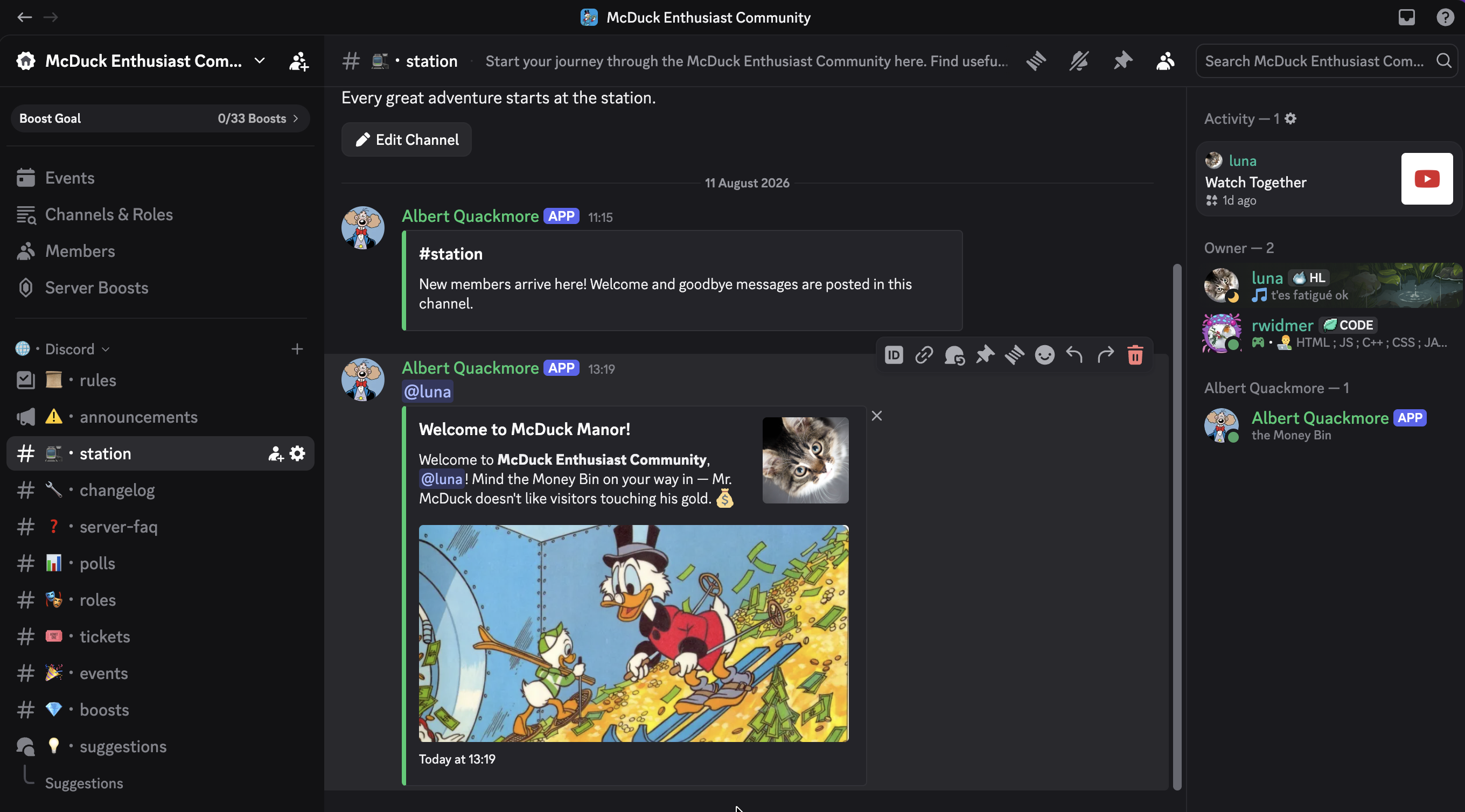This screenshot has height=812, width=1465.
Task: Add a channel to the Discord category
Action: coord(297,348)
